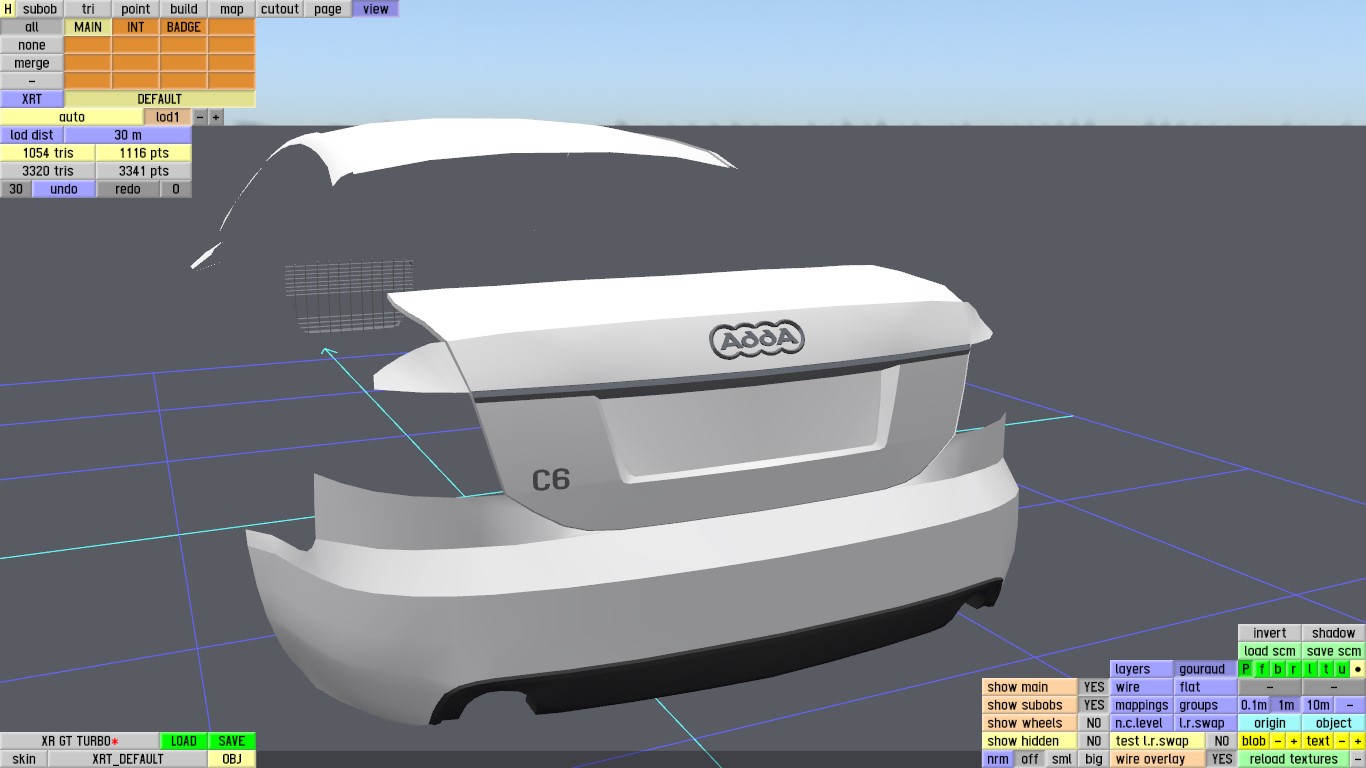
Task: Click the dash button under merge
Action: (x=32, y=81)
